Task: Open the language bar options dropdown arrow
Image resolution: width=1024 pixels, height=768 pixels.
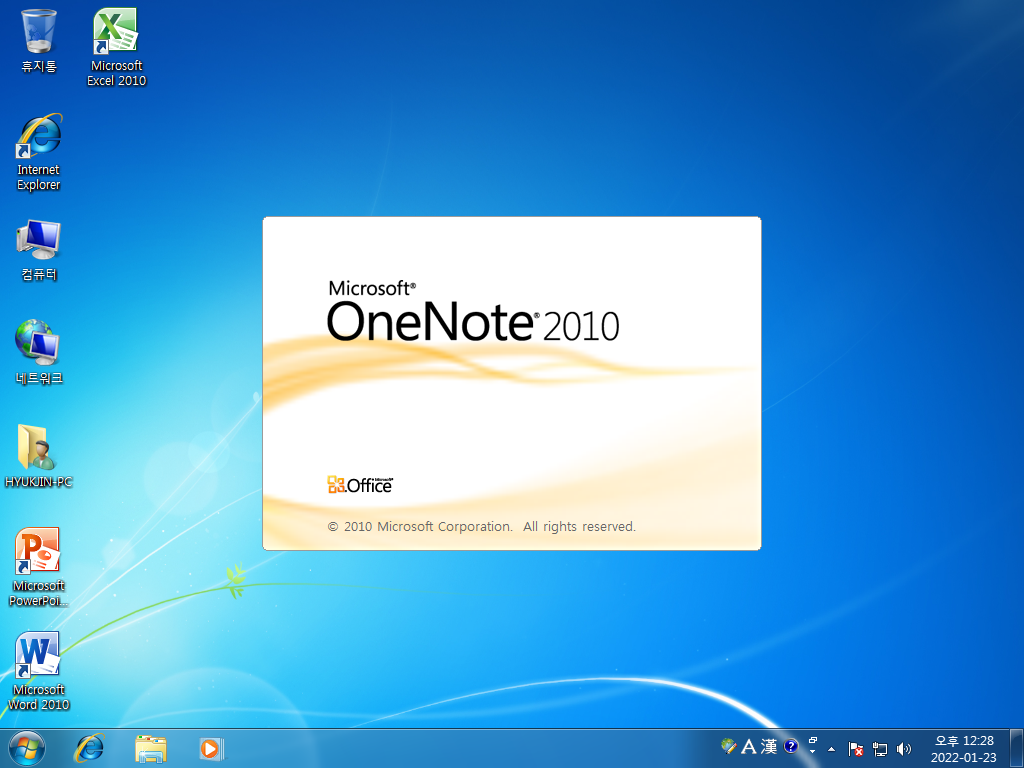Action: pos(812,752)
